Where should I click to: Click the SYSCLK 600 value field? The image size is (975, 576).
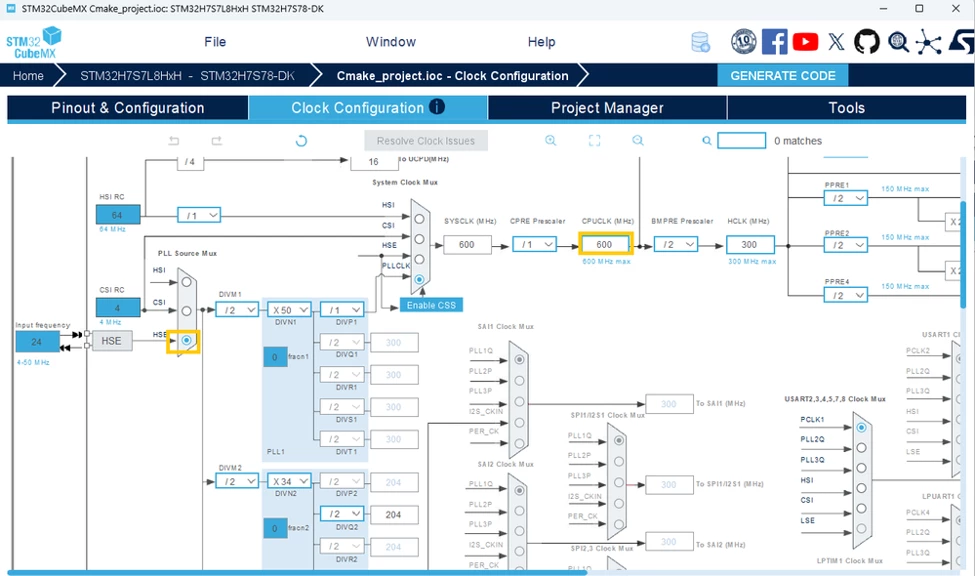tap(467, 244)
